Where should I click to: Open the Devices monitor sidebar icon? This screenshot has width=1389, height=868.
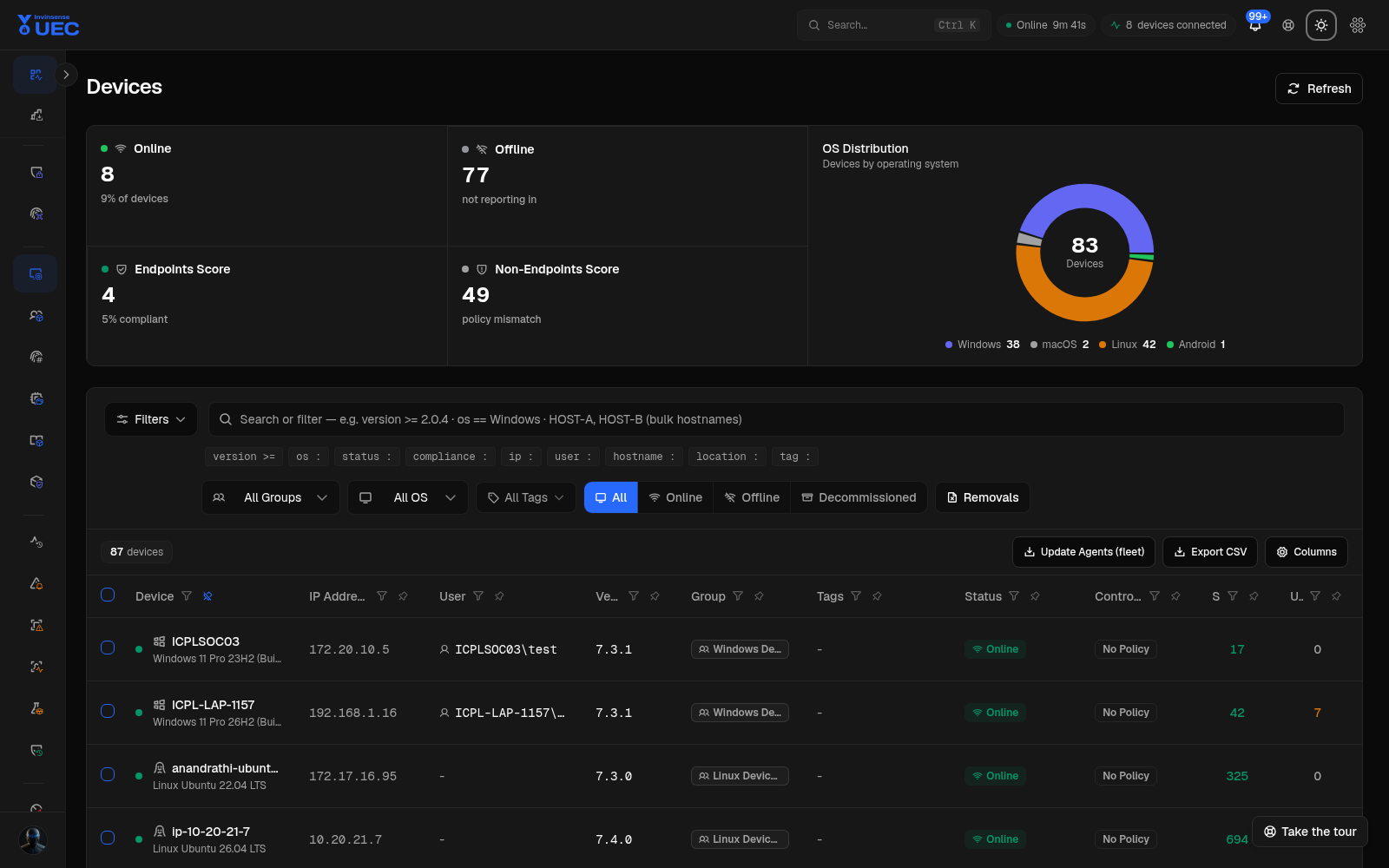36,273
